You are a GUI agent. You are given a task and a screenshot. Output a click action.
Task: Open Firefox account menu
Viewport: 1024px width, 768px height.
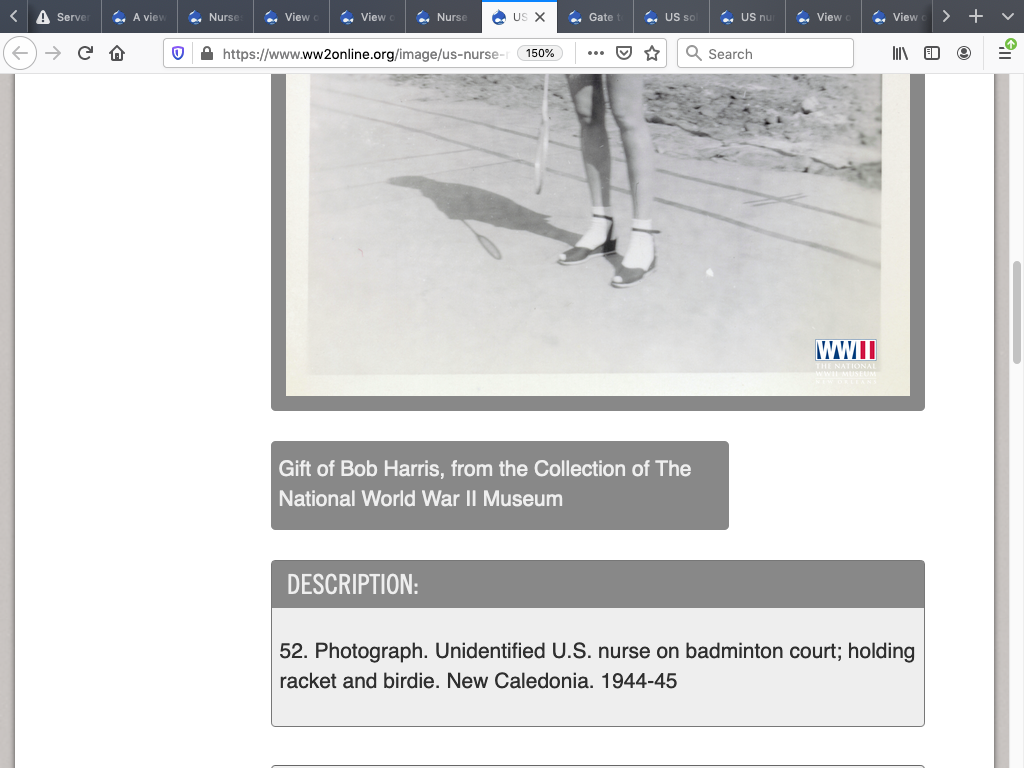(x=964, y=53)
